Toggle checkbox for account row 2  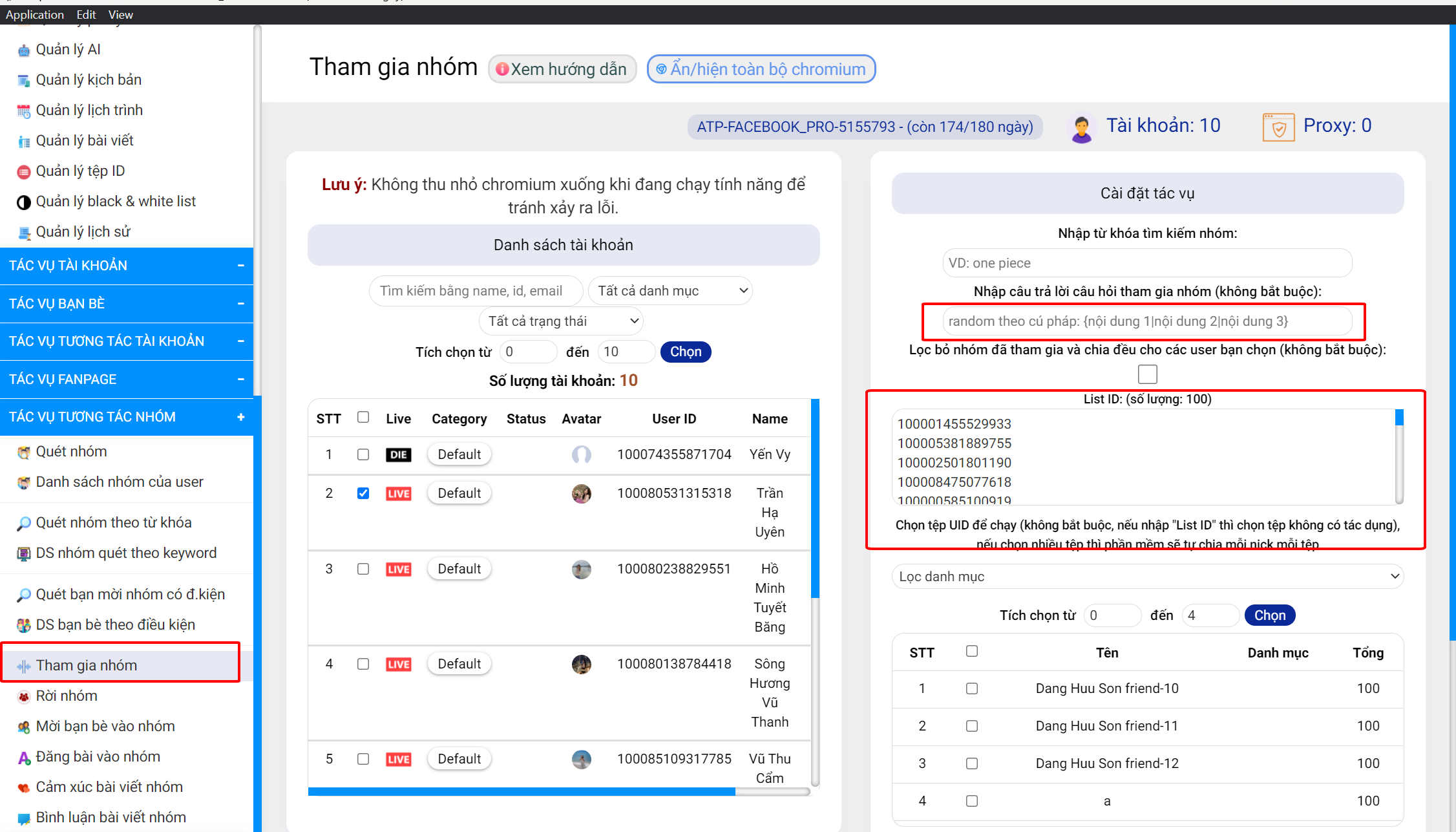click(365, 492)
